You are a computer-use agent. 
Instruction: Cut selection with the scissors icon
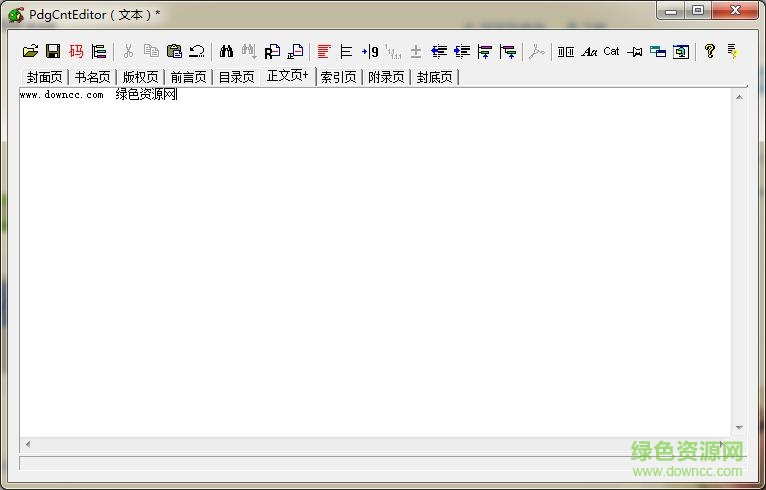click(128, 51)
